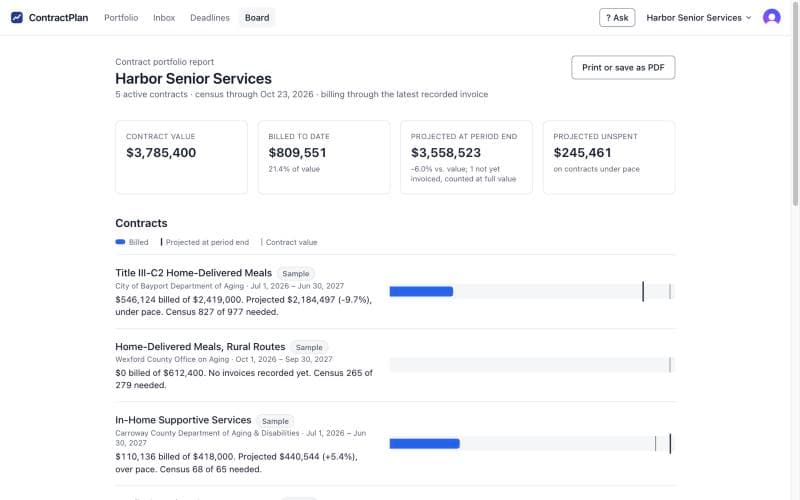800x500 pixels.
Task: Click the Ask button
Action: point(617,17)
